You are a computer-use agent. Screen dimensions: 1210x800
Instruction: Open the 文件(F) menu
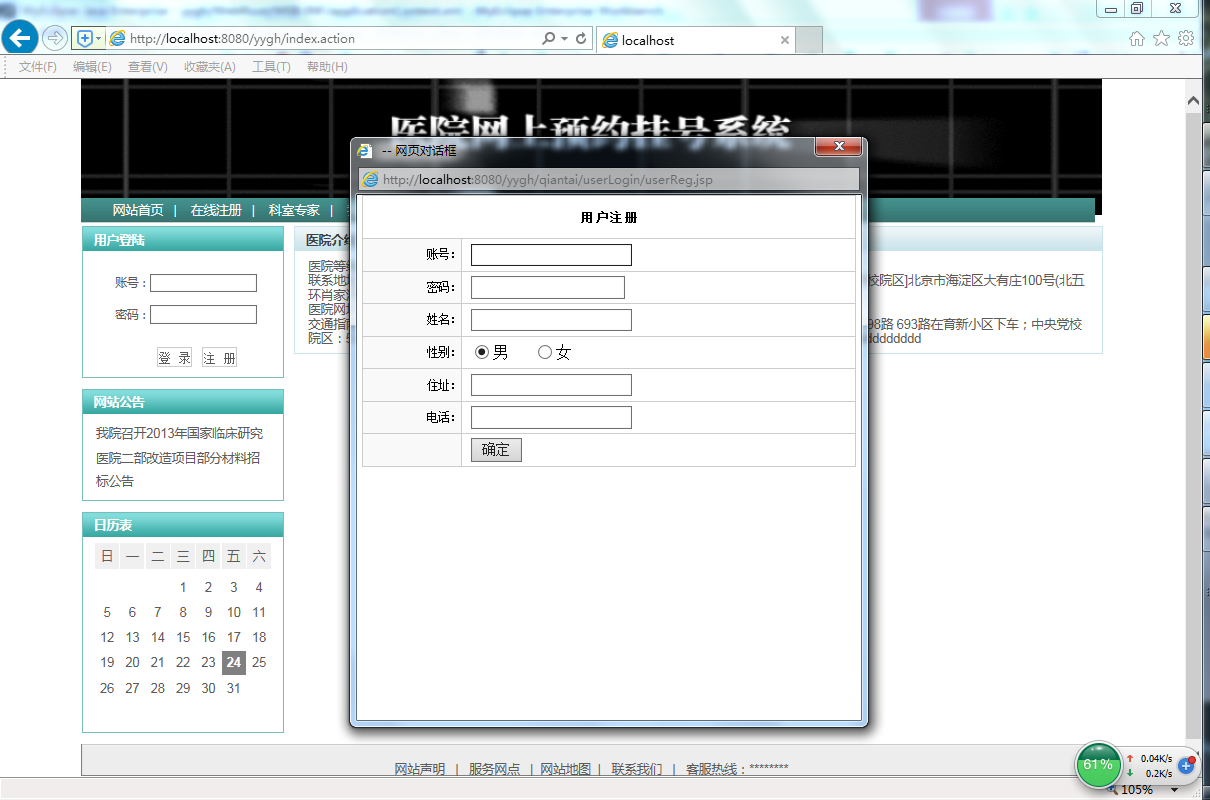pos(38,67)
